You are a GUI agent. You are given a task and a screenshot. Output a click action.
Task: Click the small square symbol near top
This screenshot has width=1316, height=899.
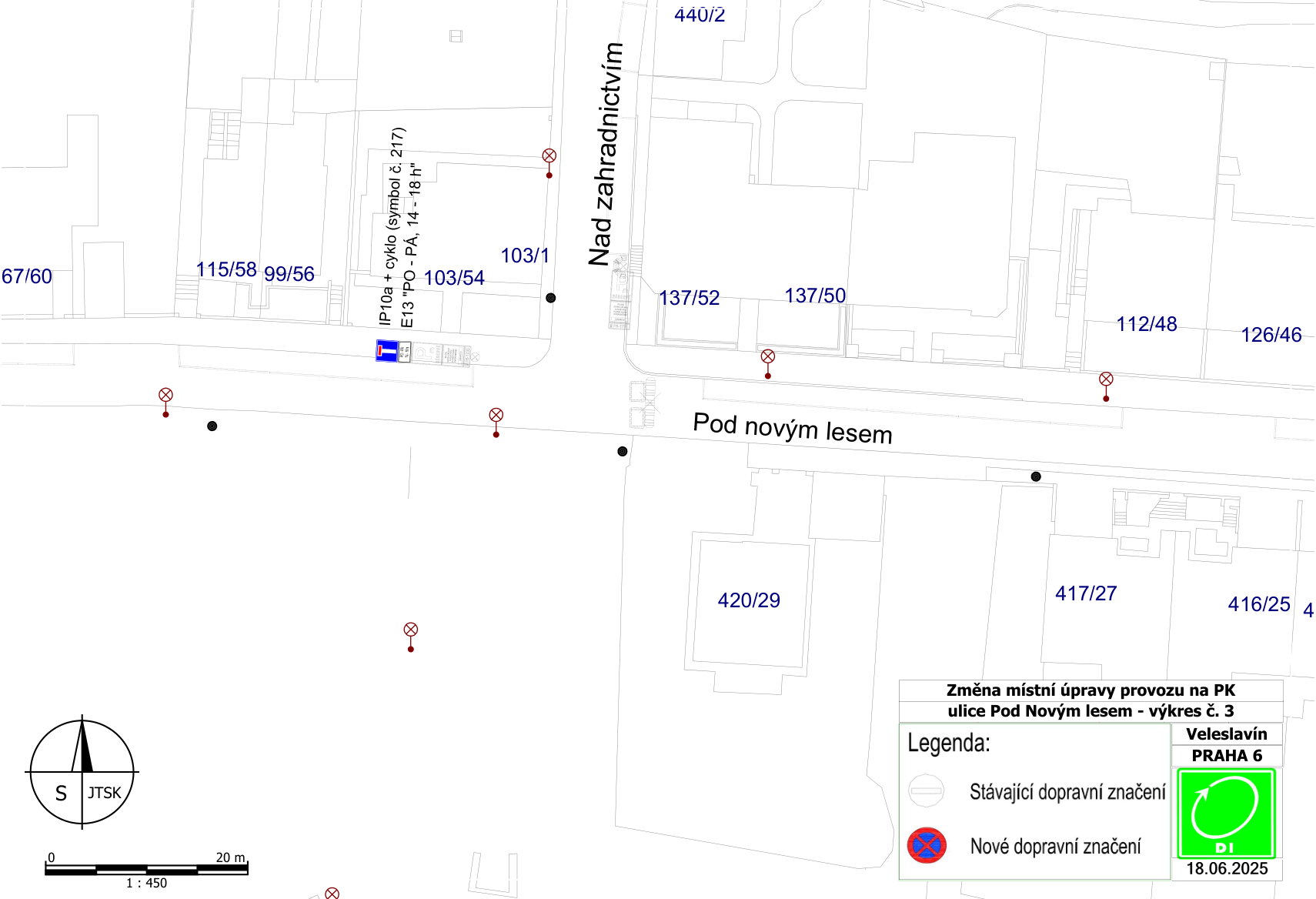tap(456, 36)
